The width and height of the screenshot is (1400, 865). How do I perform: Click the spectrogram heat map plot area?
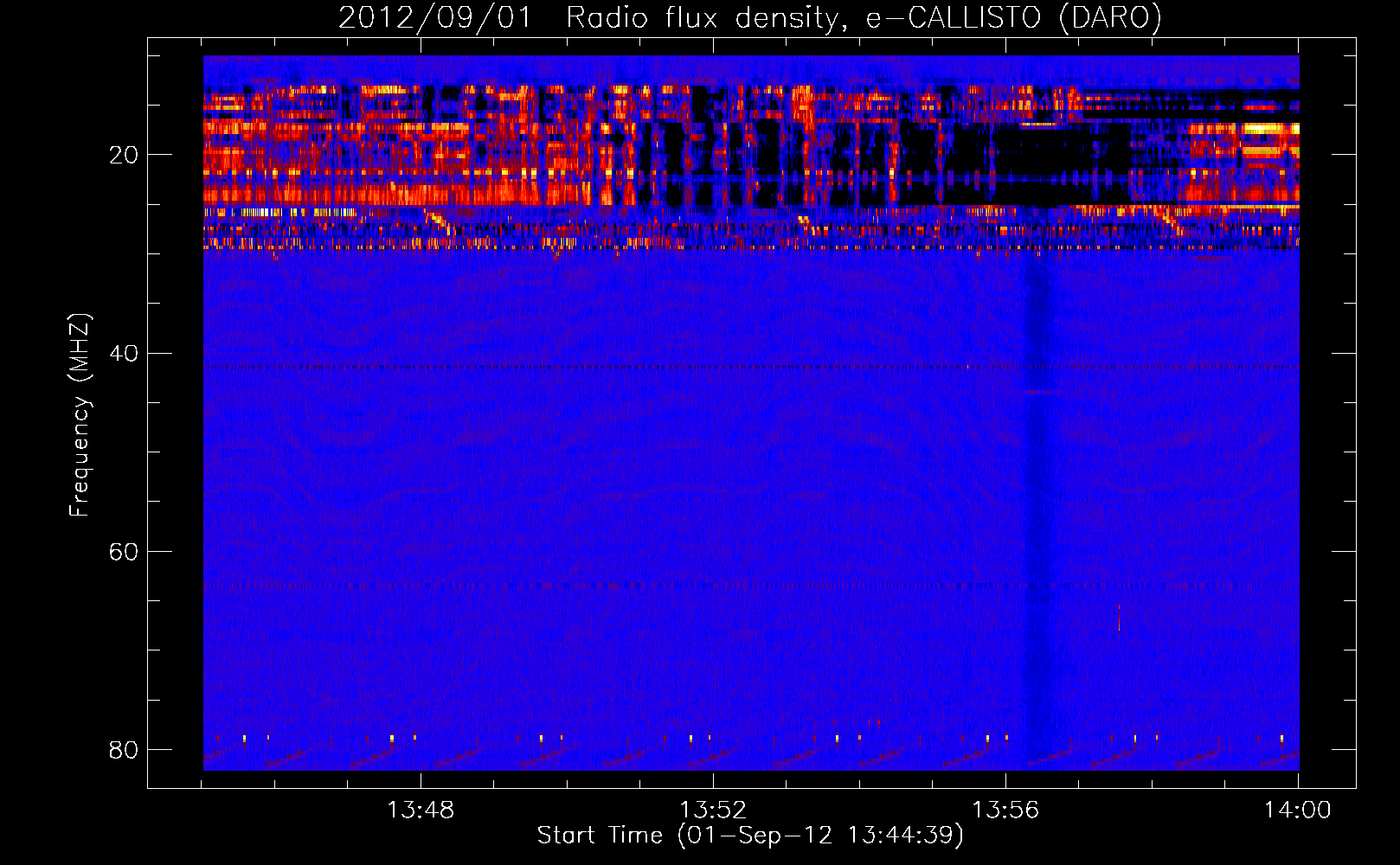[x=751, y=413]
